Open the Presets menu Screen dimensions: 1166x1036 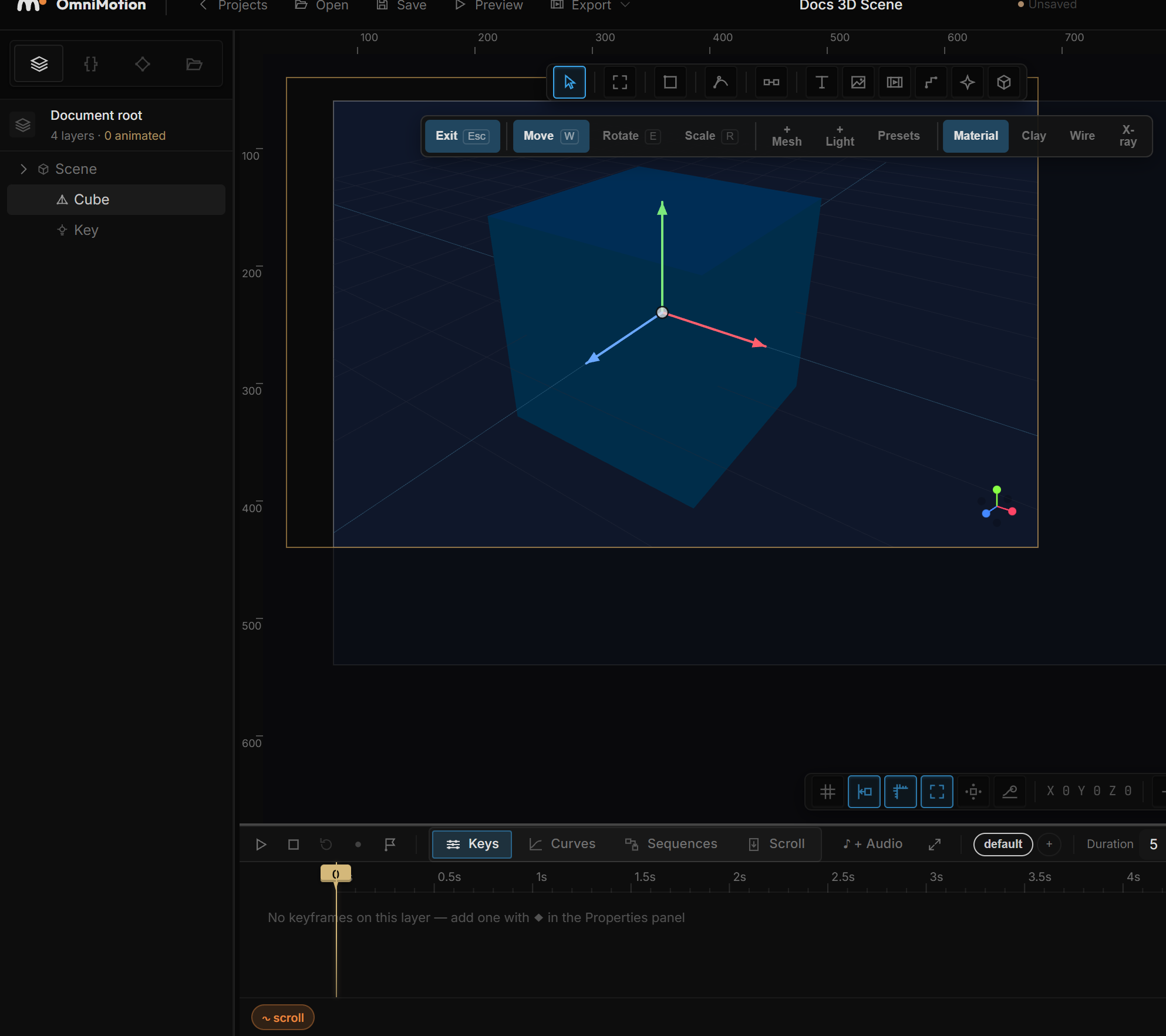898,136
